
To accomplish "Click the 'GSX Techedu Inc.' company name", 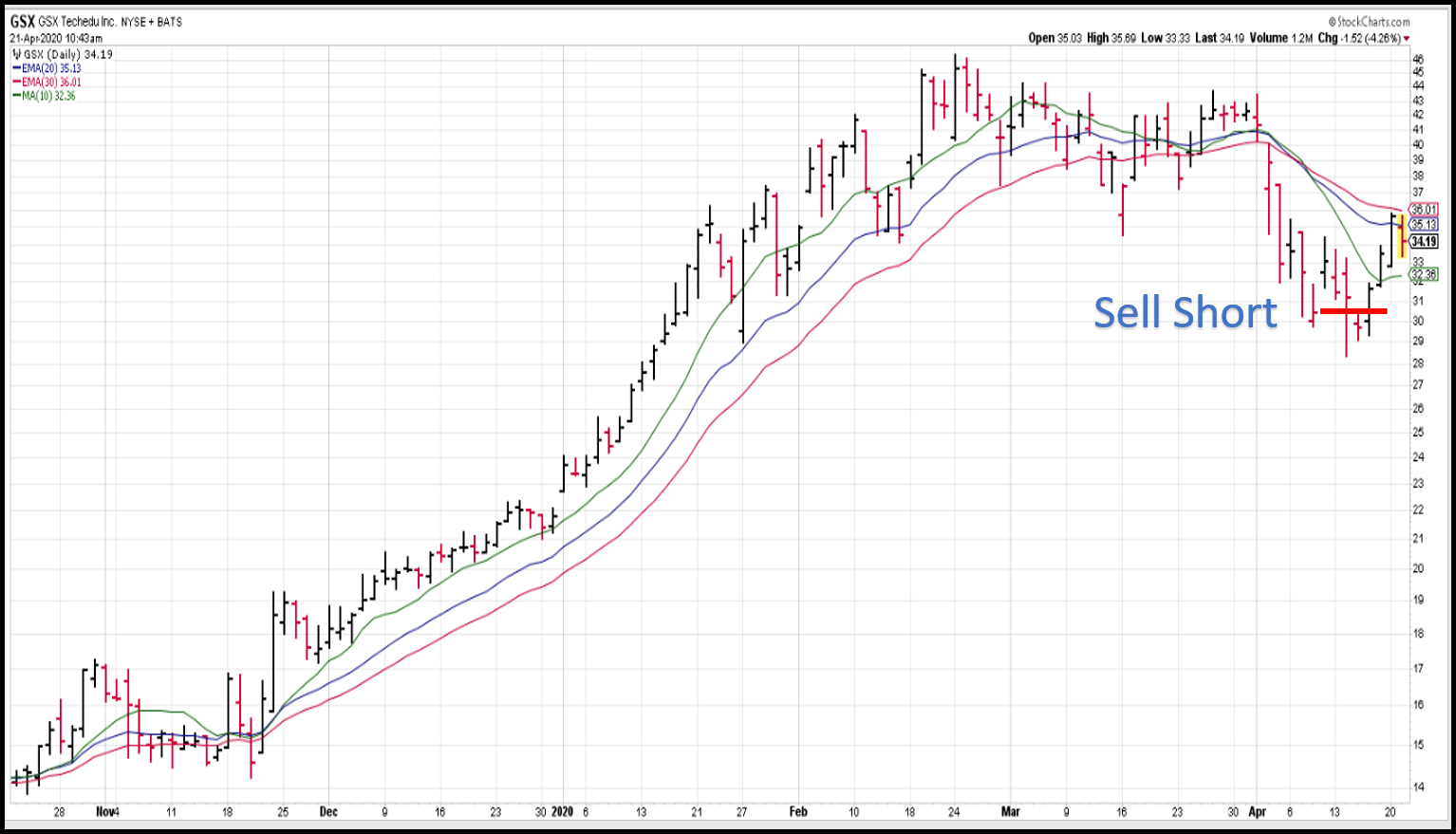I will point(77,22).
